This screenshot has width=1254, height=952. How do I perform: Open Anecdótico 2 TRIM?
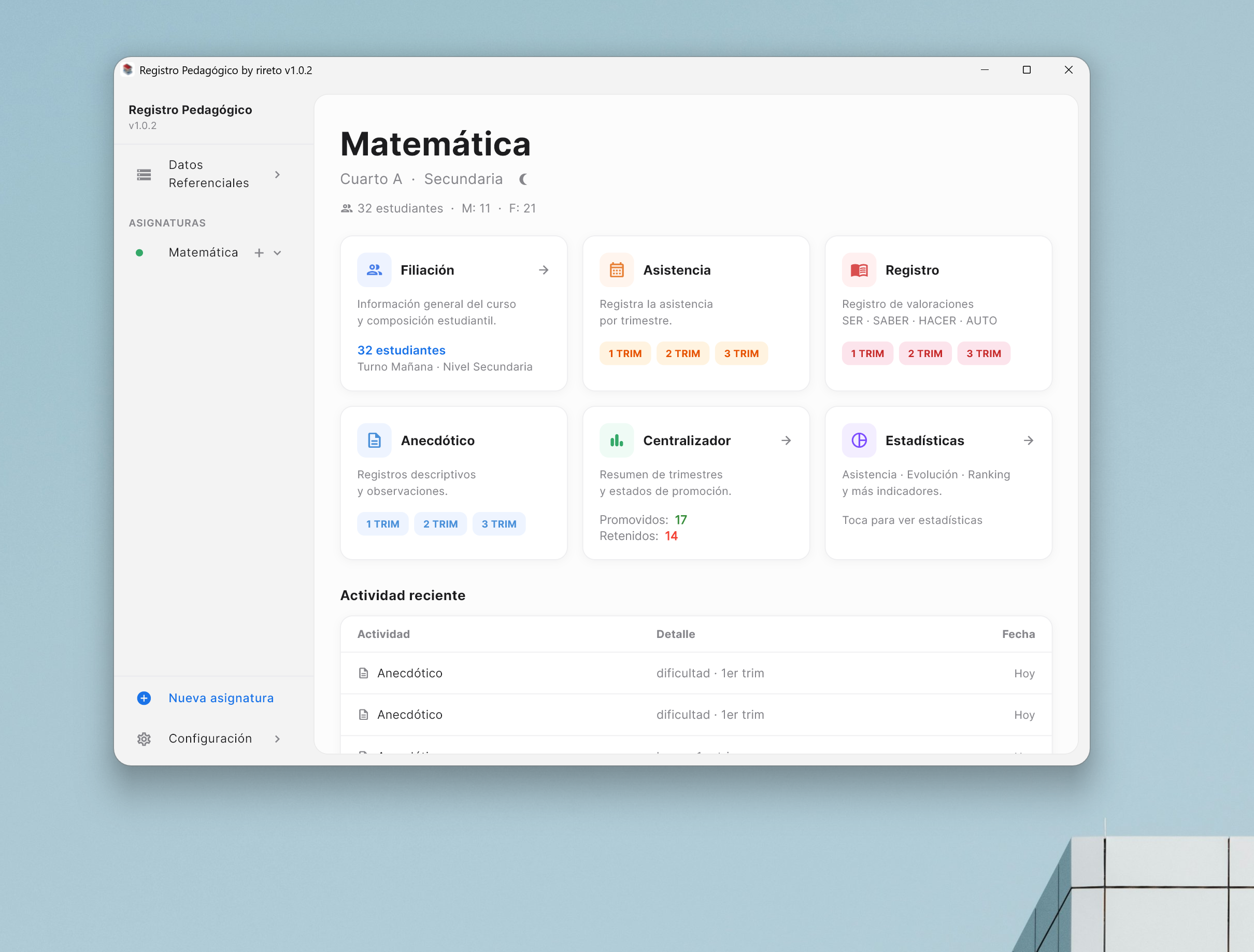[x=440, y=524]
